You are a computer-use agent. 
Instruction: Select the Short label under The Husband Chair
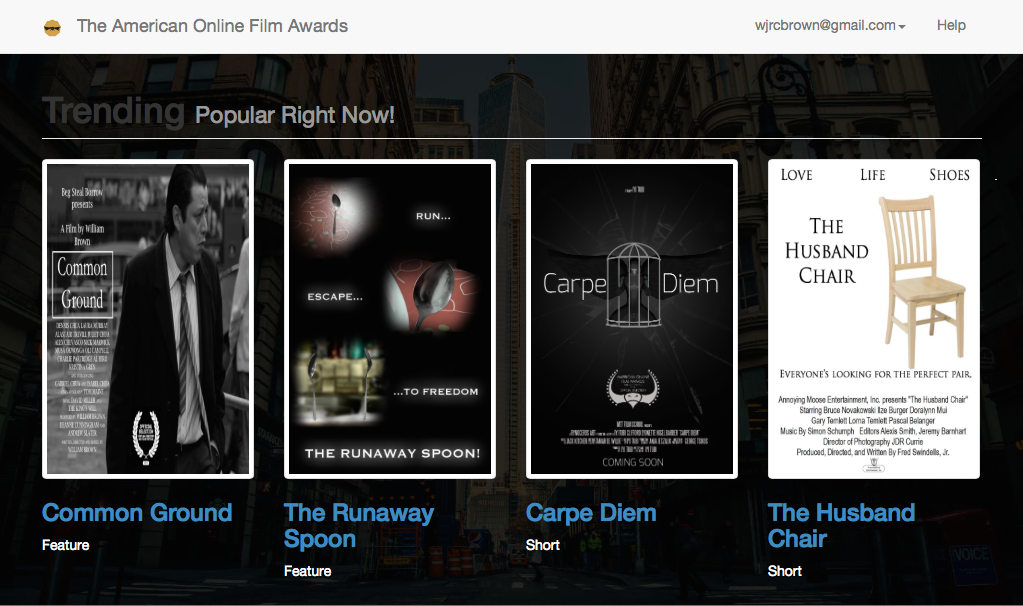(x=785, y=571)
